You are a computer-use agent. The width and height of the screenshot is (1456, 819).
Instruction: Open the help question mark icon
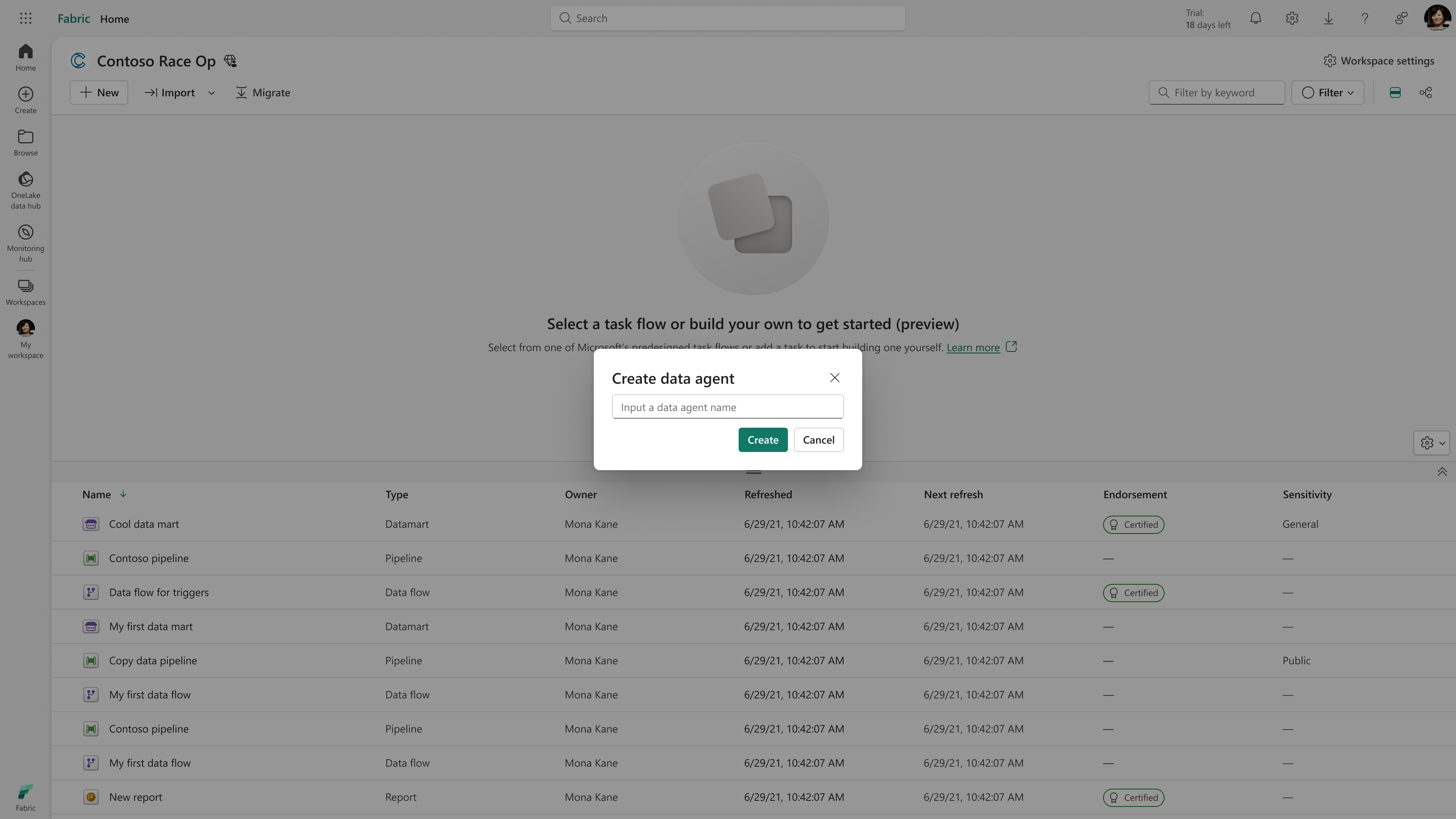tap(1365, 18)
